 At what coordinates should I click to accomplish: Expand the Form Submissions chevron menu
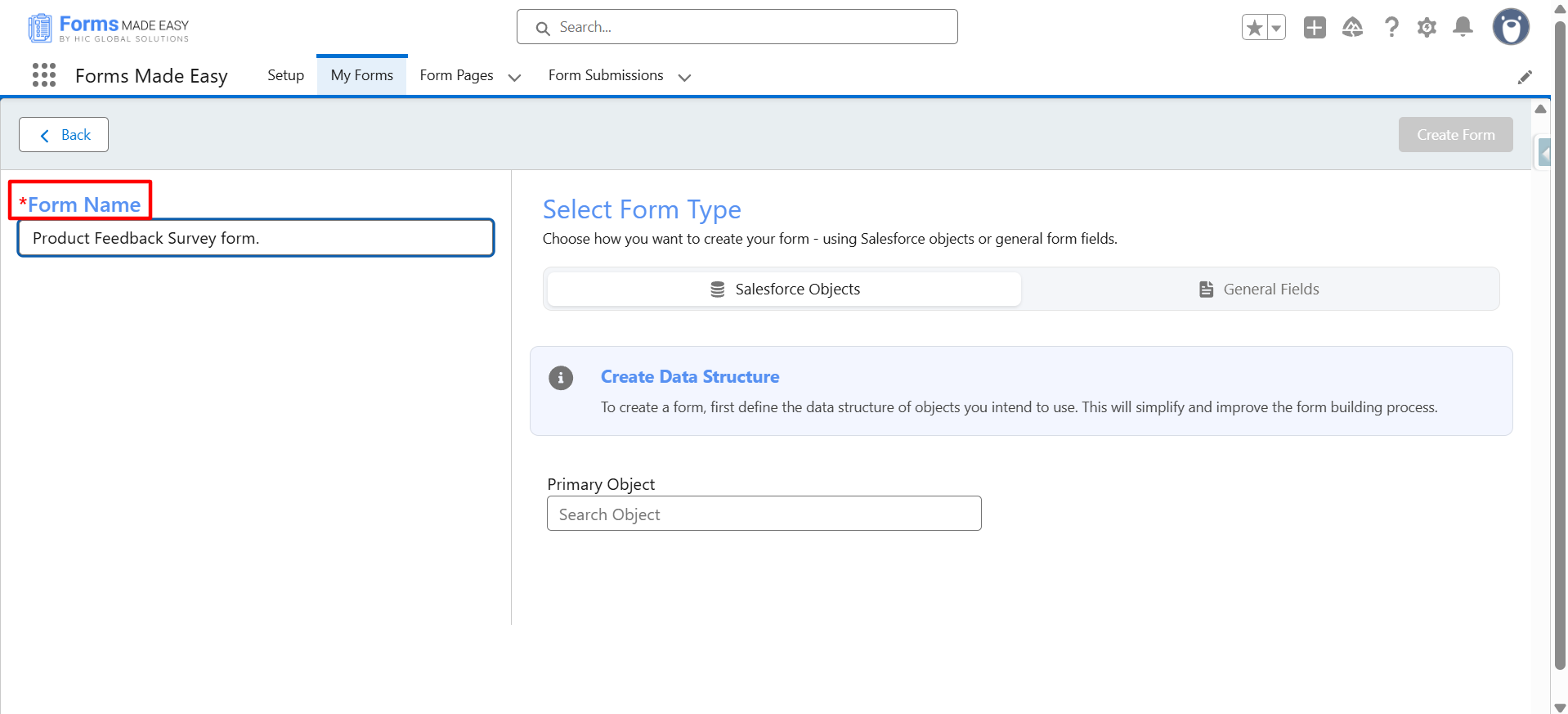coord(684,77)
